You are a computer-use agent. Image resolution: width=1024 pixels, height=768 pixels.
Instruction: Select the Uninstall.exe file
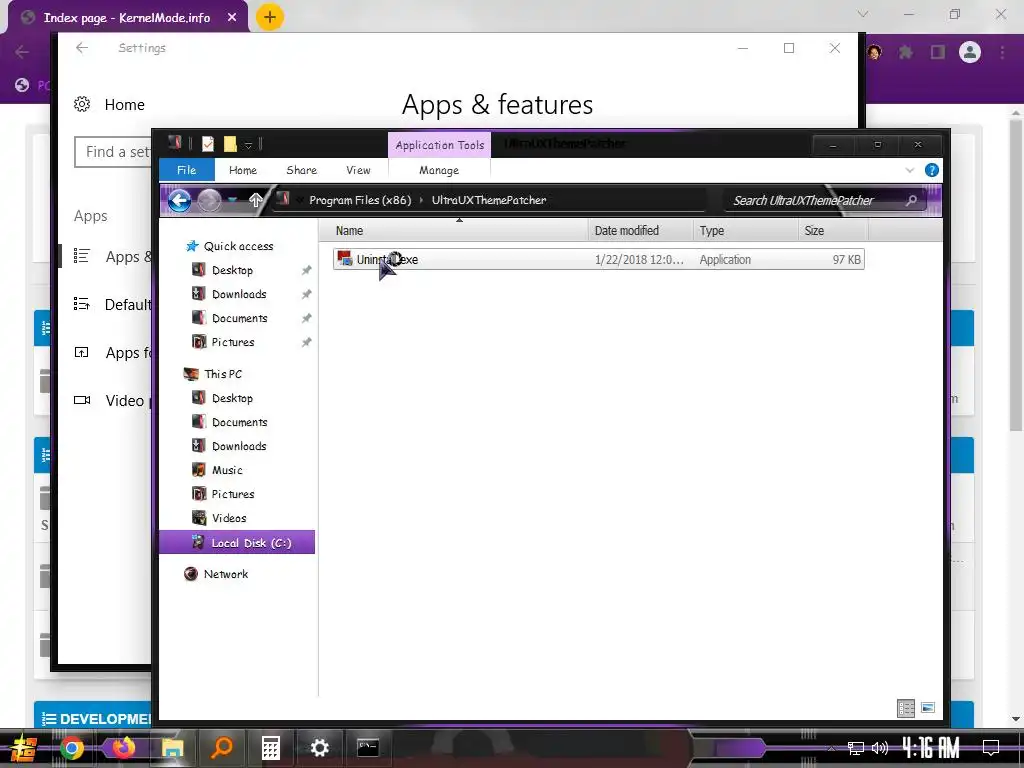coord(598,259)
